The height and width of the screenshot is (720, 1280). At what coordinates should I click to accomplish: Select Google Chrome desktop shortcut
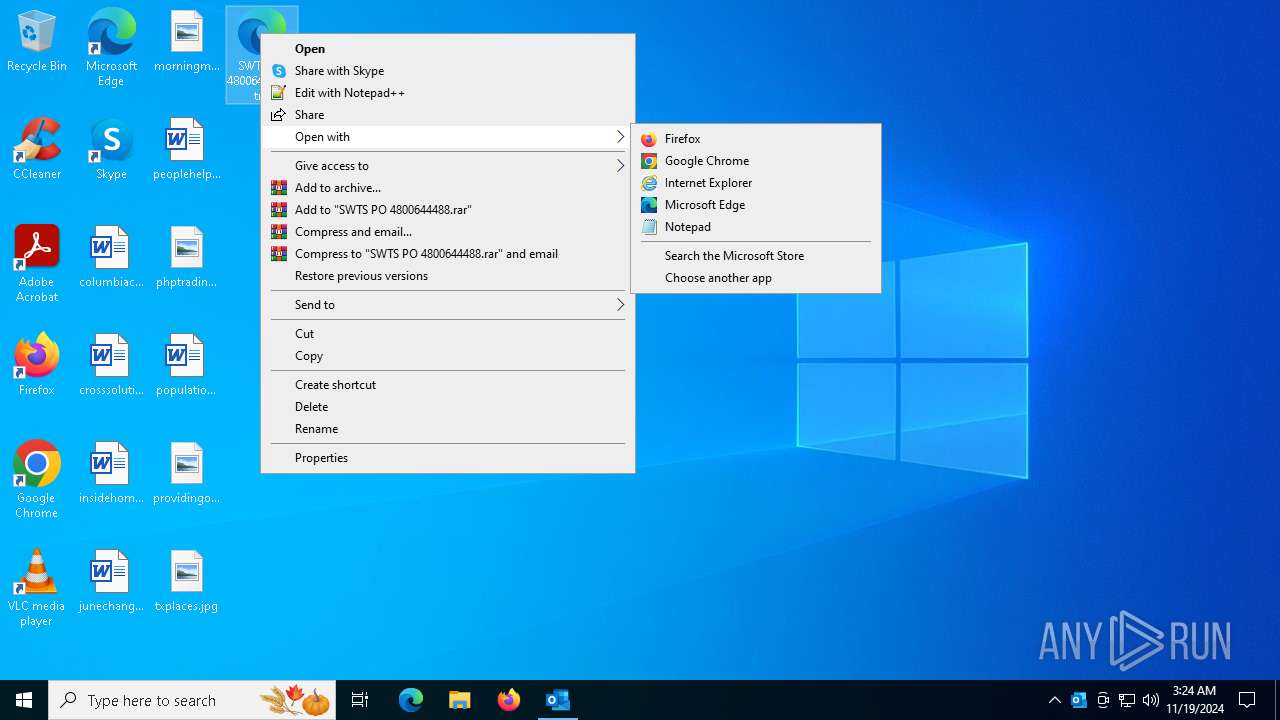point(37,480)
